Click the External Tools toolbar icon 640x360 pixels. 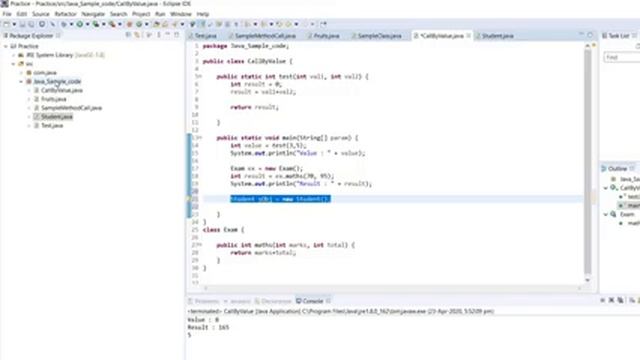112,24
